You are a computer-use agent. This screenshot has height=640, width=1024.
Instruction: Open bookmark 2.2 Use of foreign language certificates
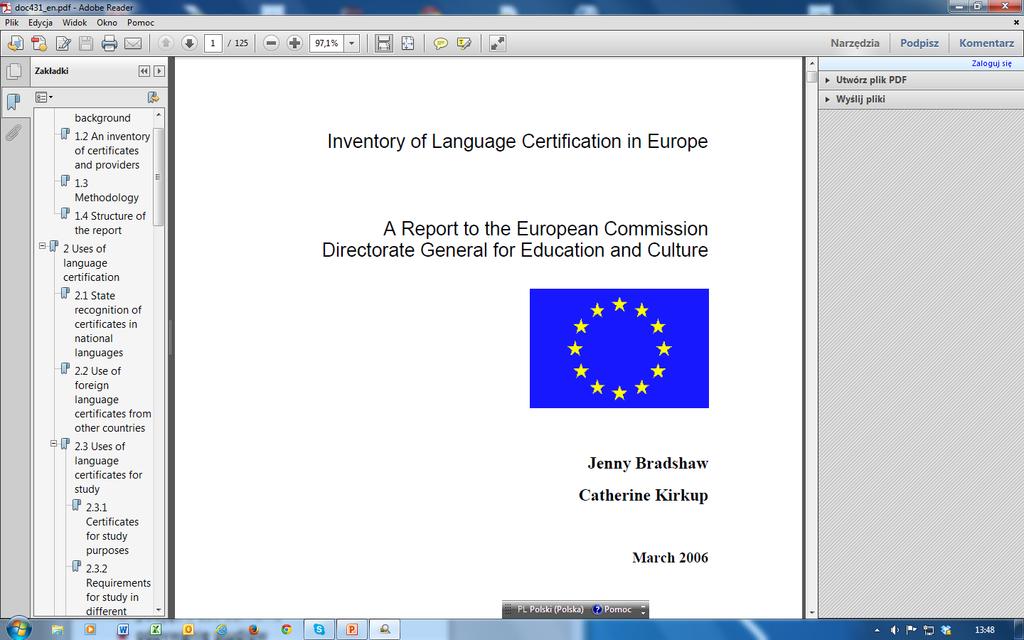pyautogui.click(x=112, y=399)
